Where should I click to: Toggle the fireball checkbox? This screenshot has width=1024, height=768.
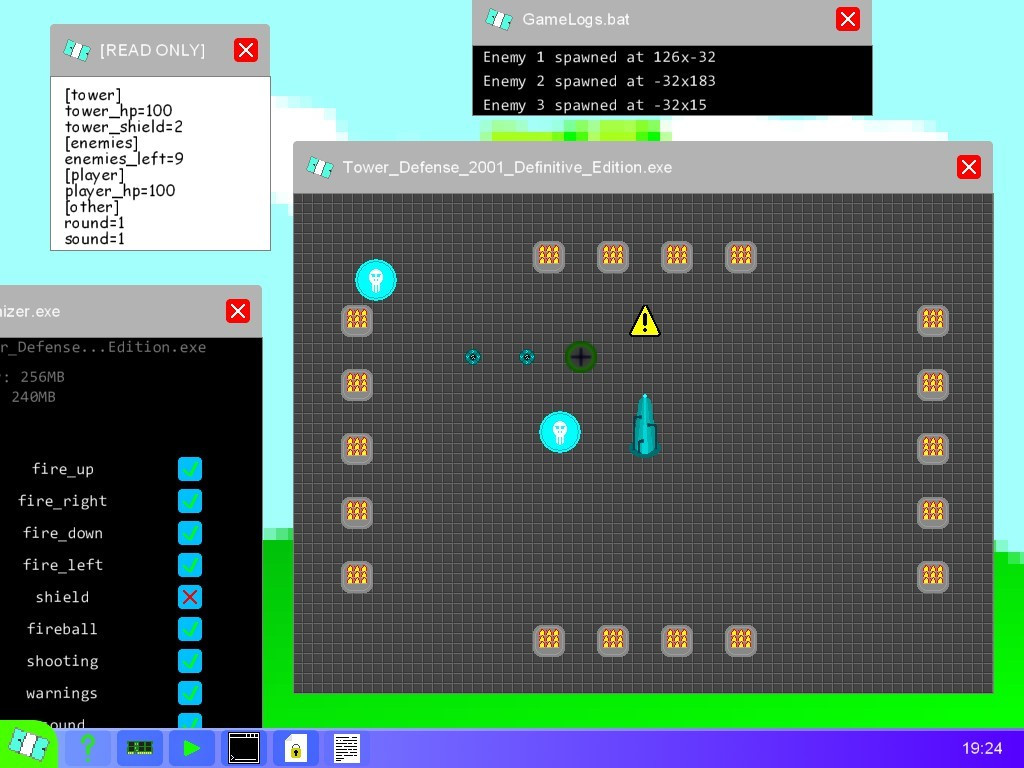pyautogui.click(x=190, y=629)
